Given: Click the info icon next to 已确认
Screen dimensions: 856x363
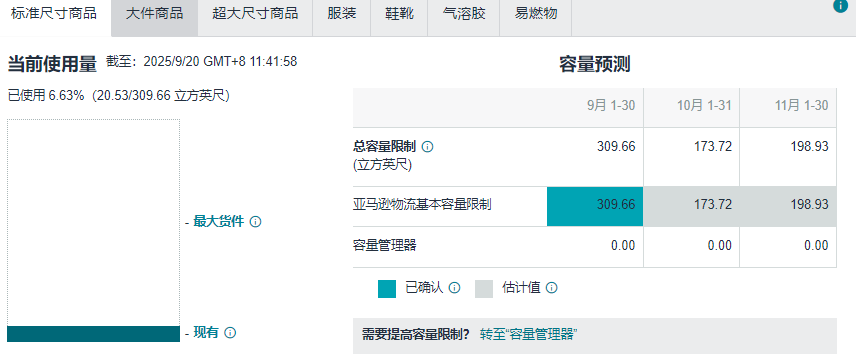Looking at the screenshot, I should [454, 288].
